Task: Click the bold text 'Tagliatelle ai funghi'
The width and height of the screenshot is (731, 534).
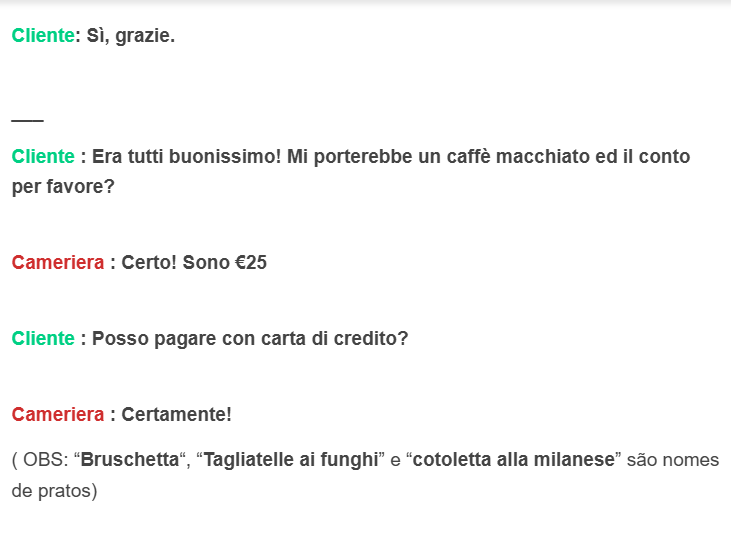Action: (x=291, y=460)
